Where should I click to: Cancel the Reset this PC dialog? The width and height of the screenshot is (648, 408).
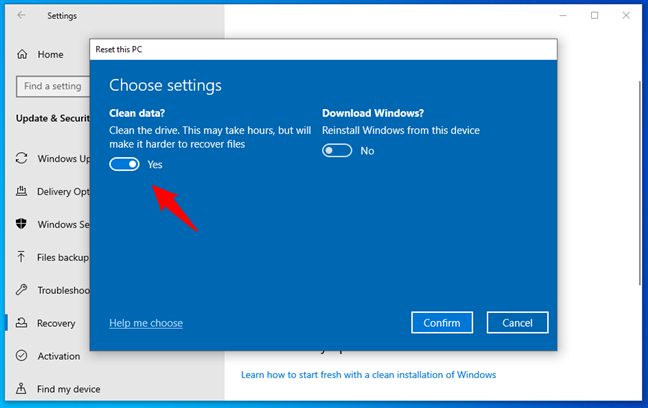[x=517, y=322]
